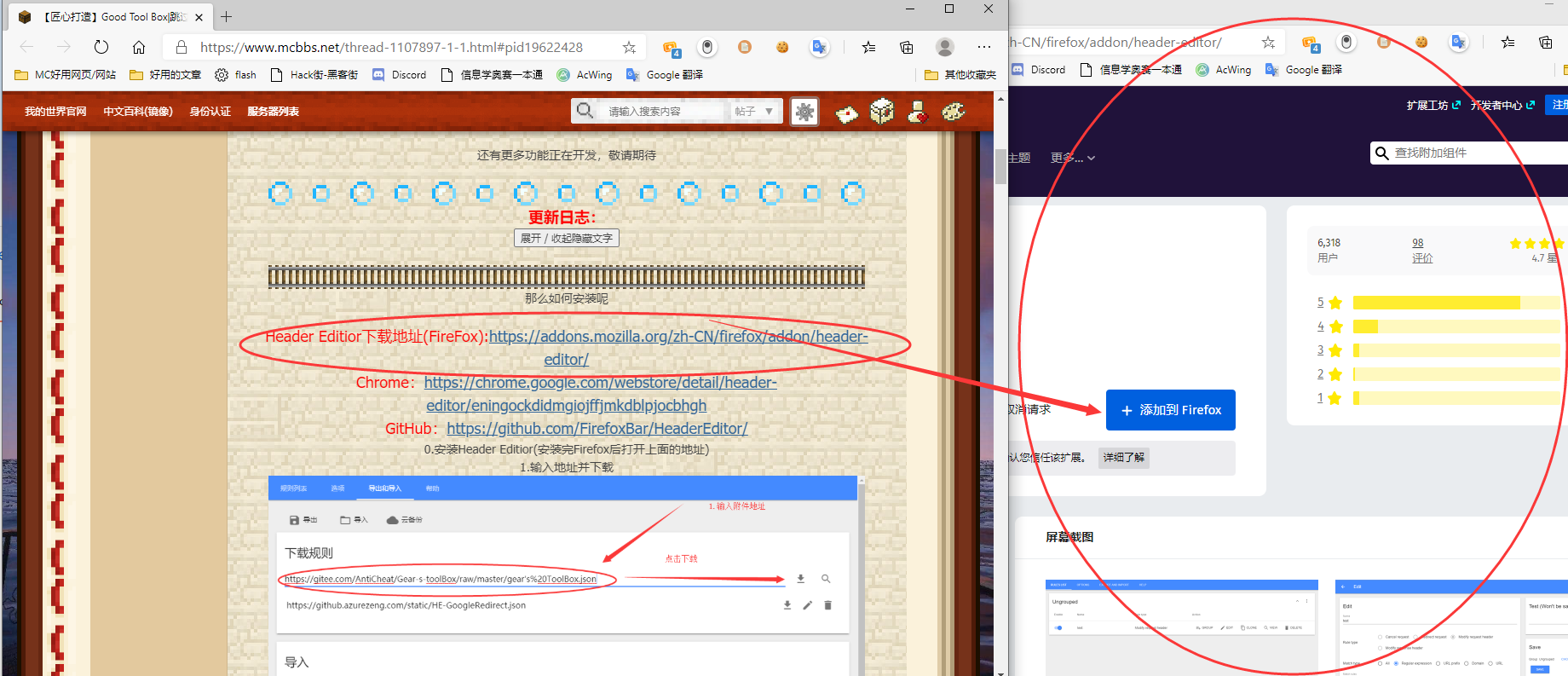Select the 中文百科(镜像) nav item
1568x676 pixels.
pyautogui.click(x=137, y=112)
